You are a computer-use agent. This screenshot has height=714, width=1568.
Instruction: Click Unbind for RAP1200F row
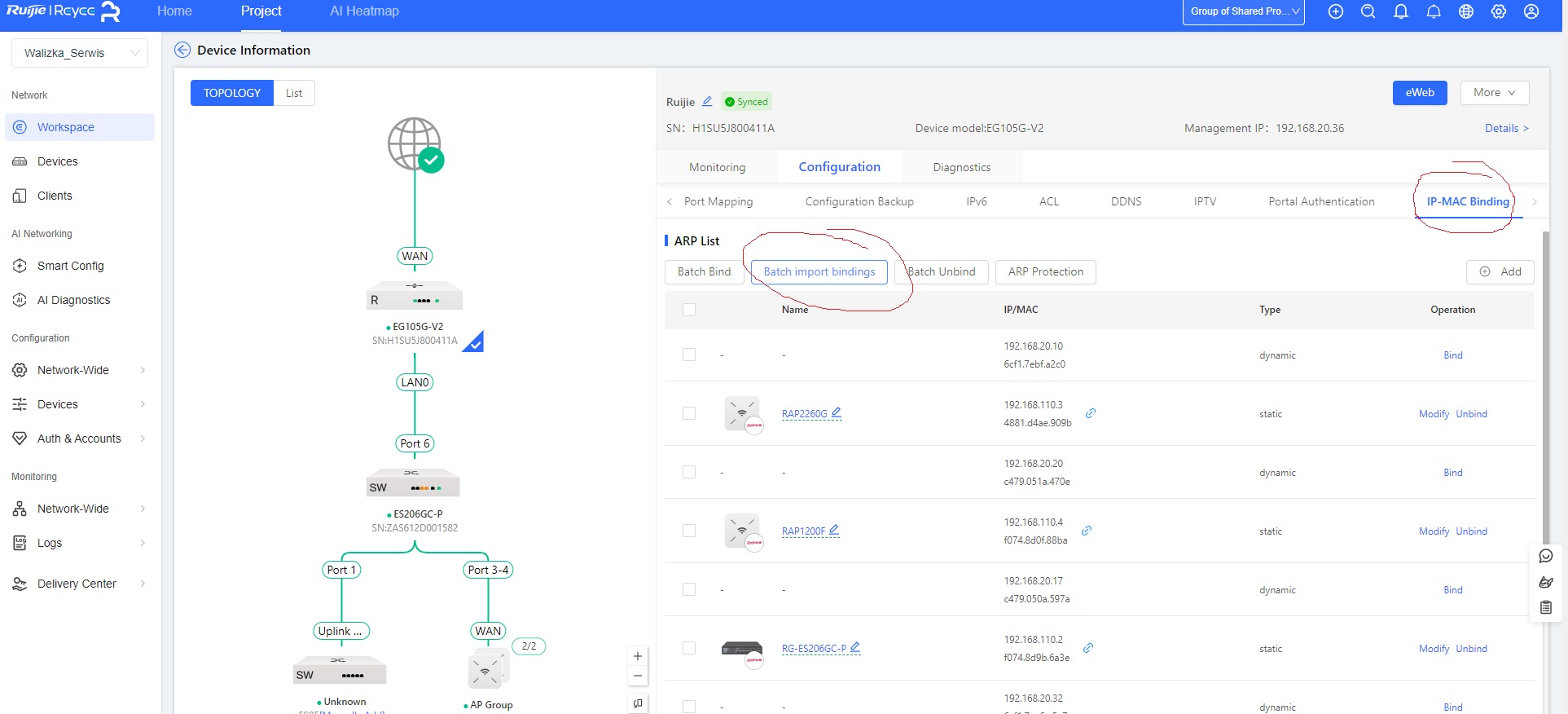click(1472, 531)
